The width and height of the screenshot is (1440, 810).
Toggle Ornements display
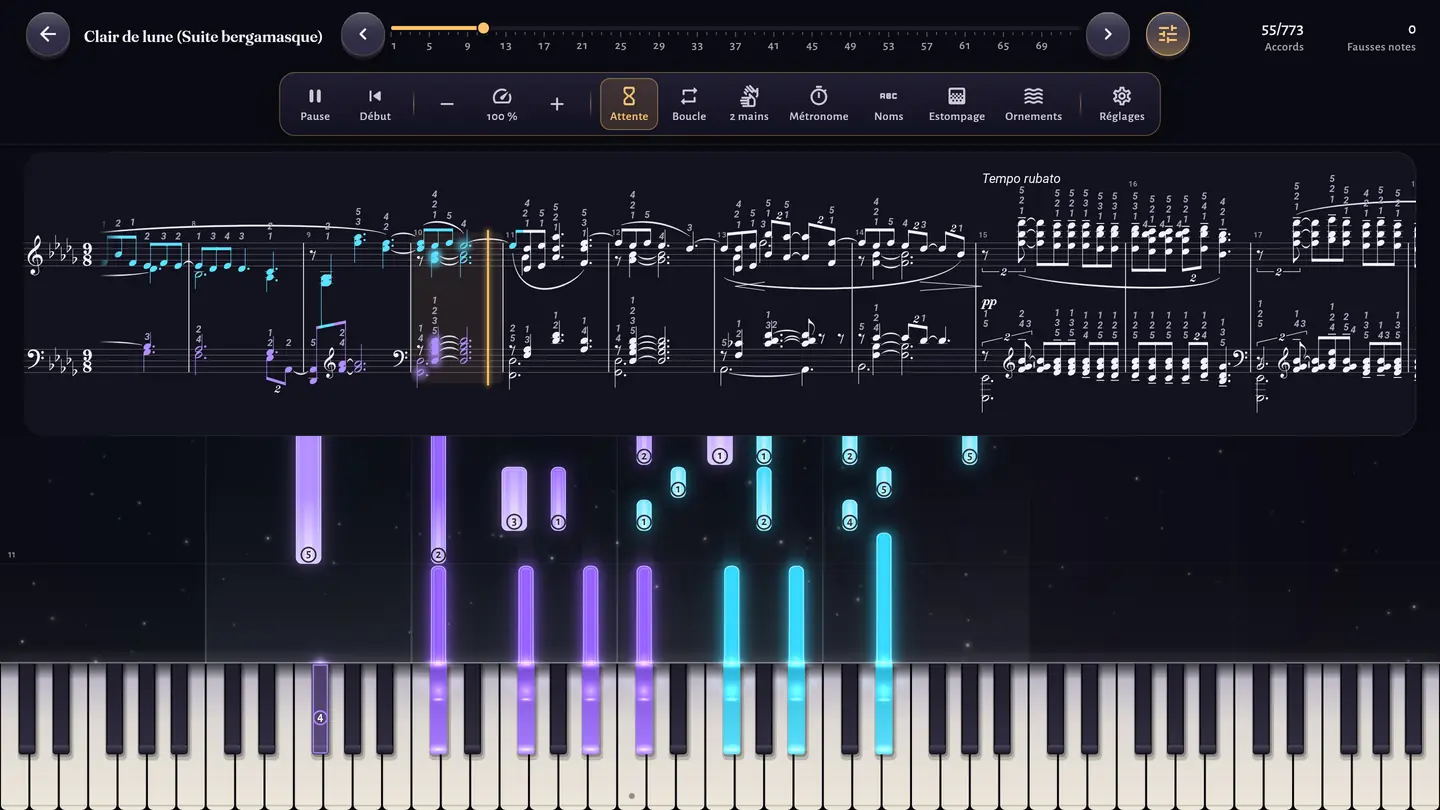[1034, 104]
